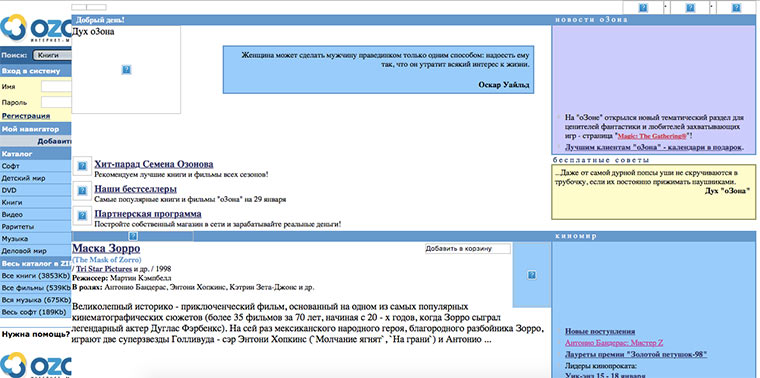Image resolution: width=760 pixels, height=378 pixels.
Task: Click the Вход в систему header
Action: point(35,71)
